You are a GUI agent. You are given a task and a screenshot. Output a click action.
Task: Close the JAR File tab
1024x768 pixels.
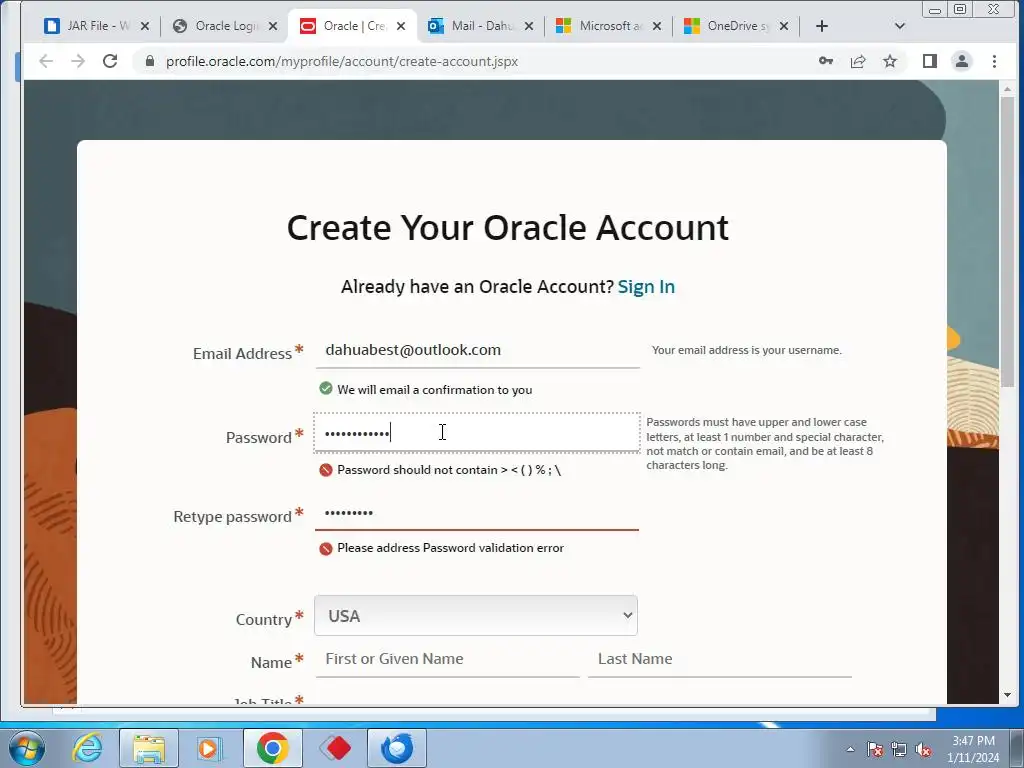(x=145, y=26)
